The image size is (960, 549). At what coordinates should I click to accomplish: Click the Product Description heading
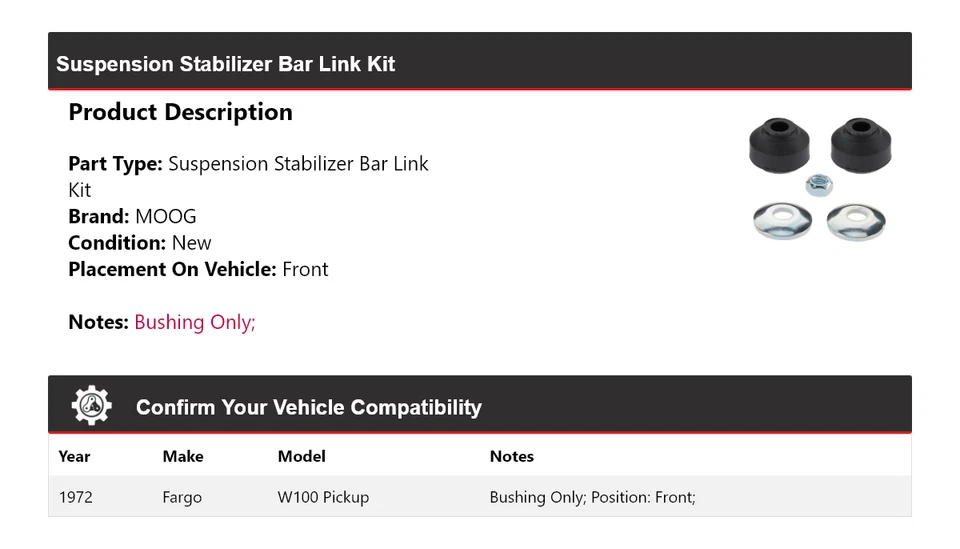point(180,112)
